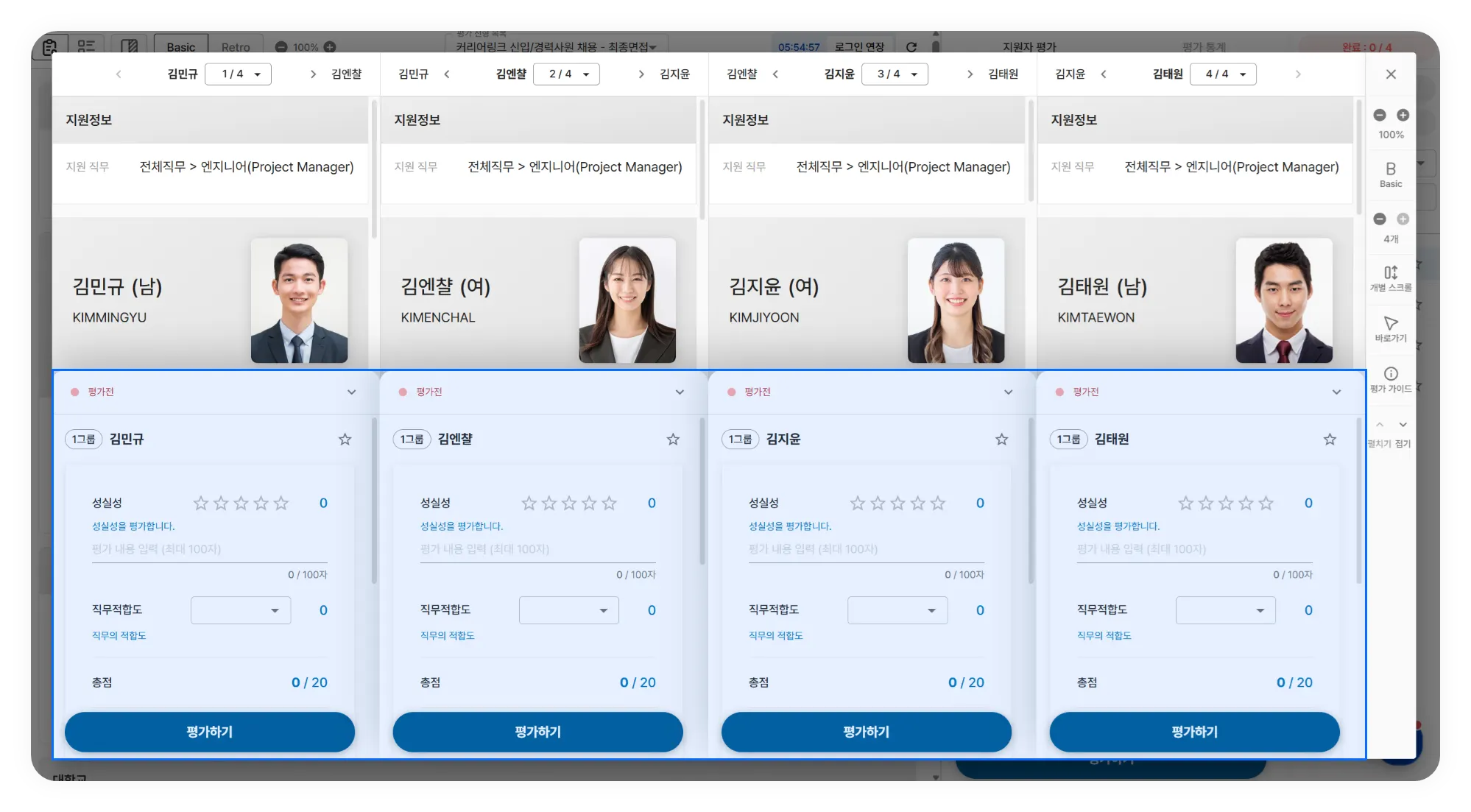Open 김민규's 직무적합도 score dropdown

point(241,610)
